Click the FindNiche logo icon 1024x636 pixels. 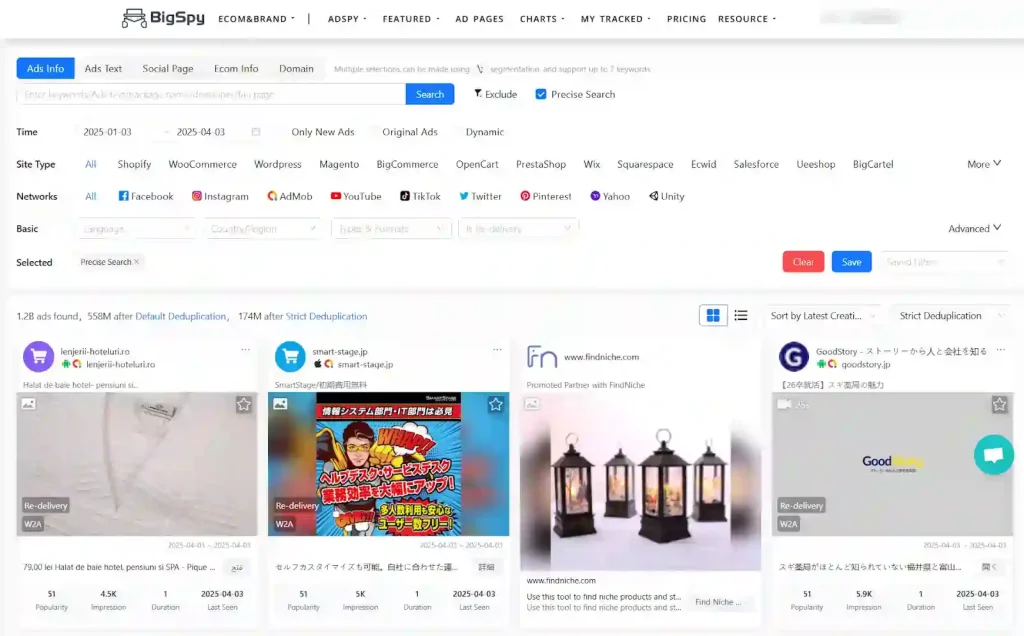pos(542,357)
